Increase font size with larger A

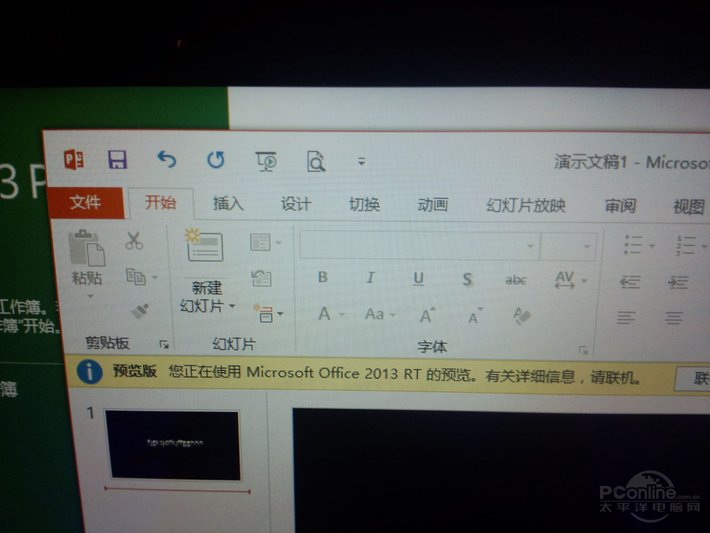tap(427, 315)
